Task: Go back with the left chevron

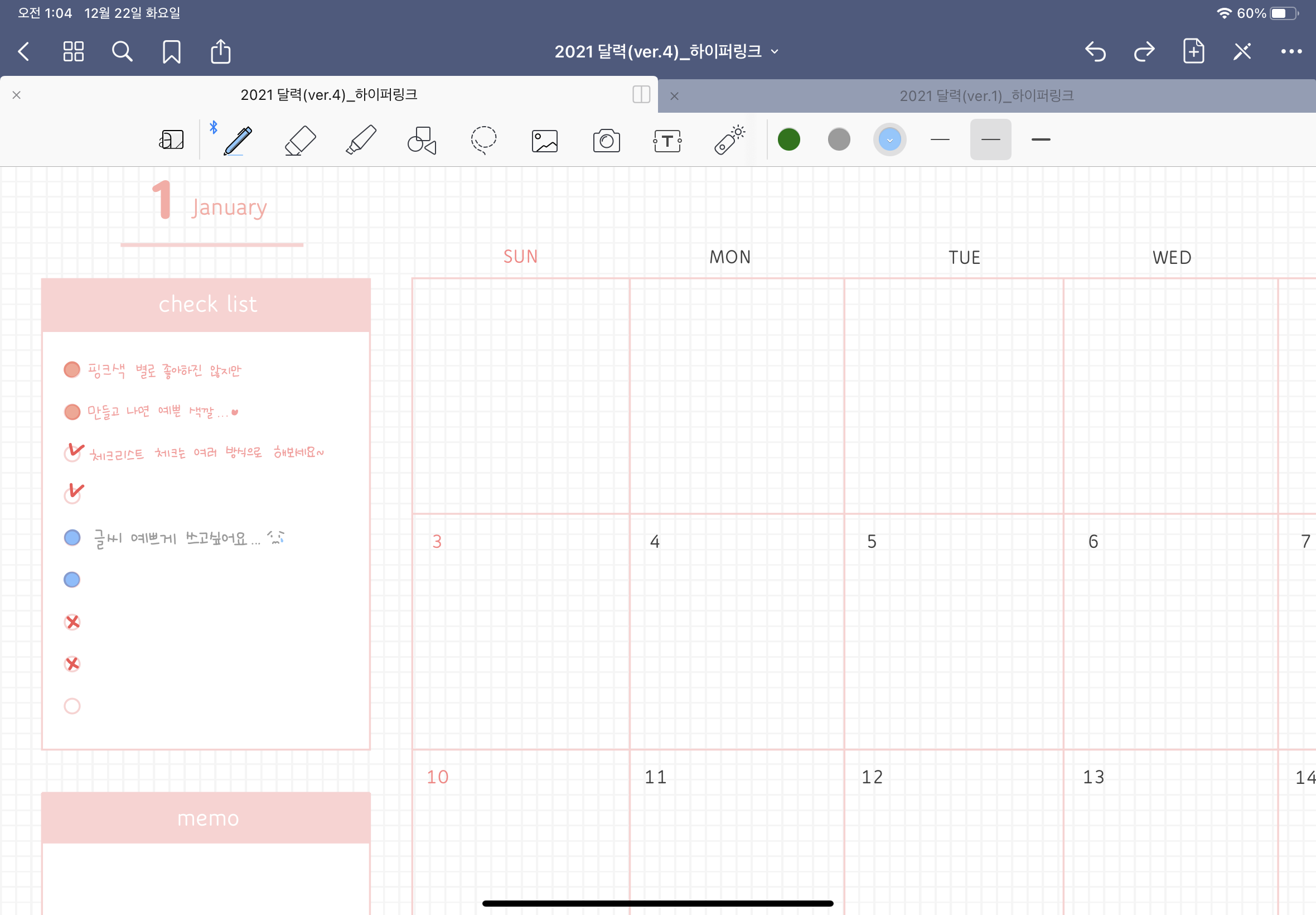Action: tap(23, 51)
